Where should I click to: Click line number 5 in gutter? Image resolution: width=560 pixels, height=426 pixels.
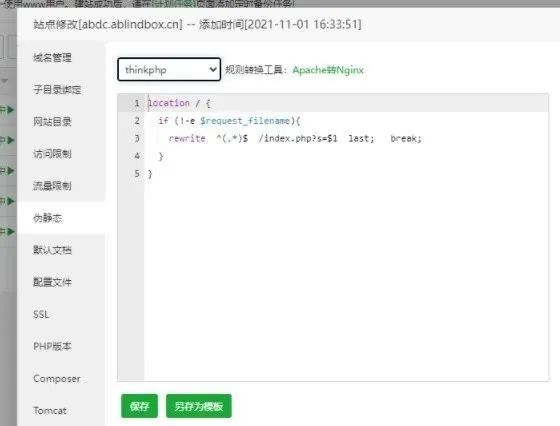click(137, 174)
